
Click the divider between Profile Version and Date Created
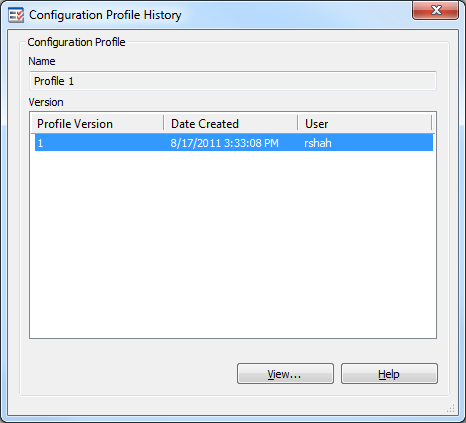coord(164,123)
